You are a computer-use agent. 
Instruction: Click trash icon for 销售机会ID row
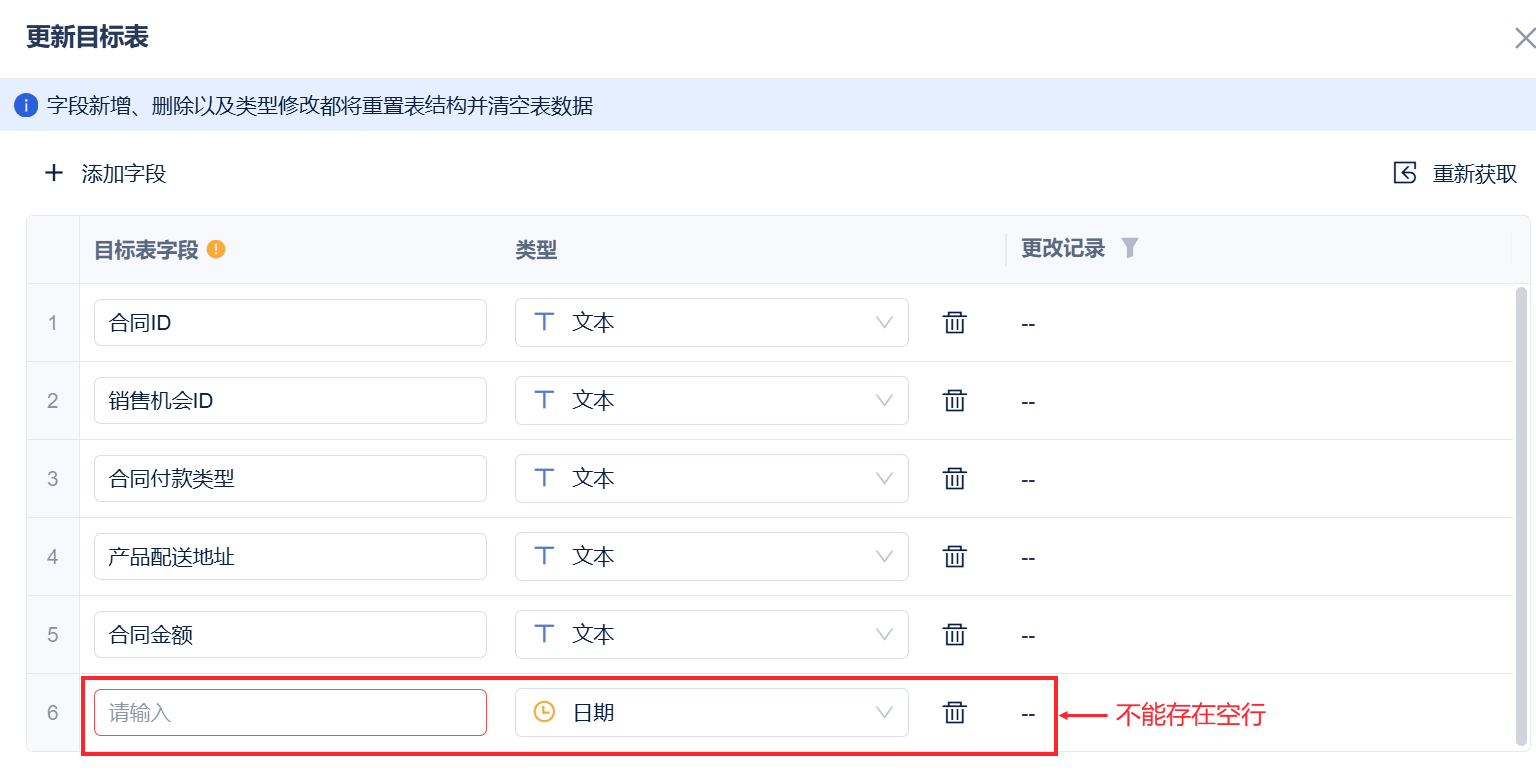tap(955, 401)
